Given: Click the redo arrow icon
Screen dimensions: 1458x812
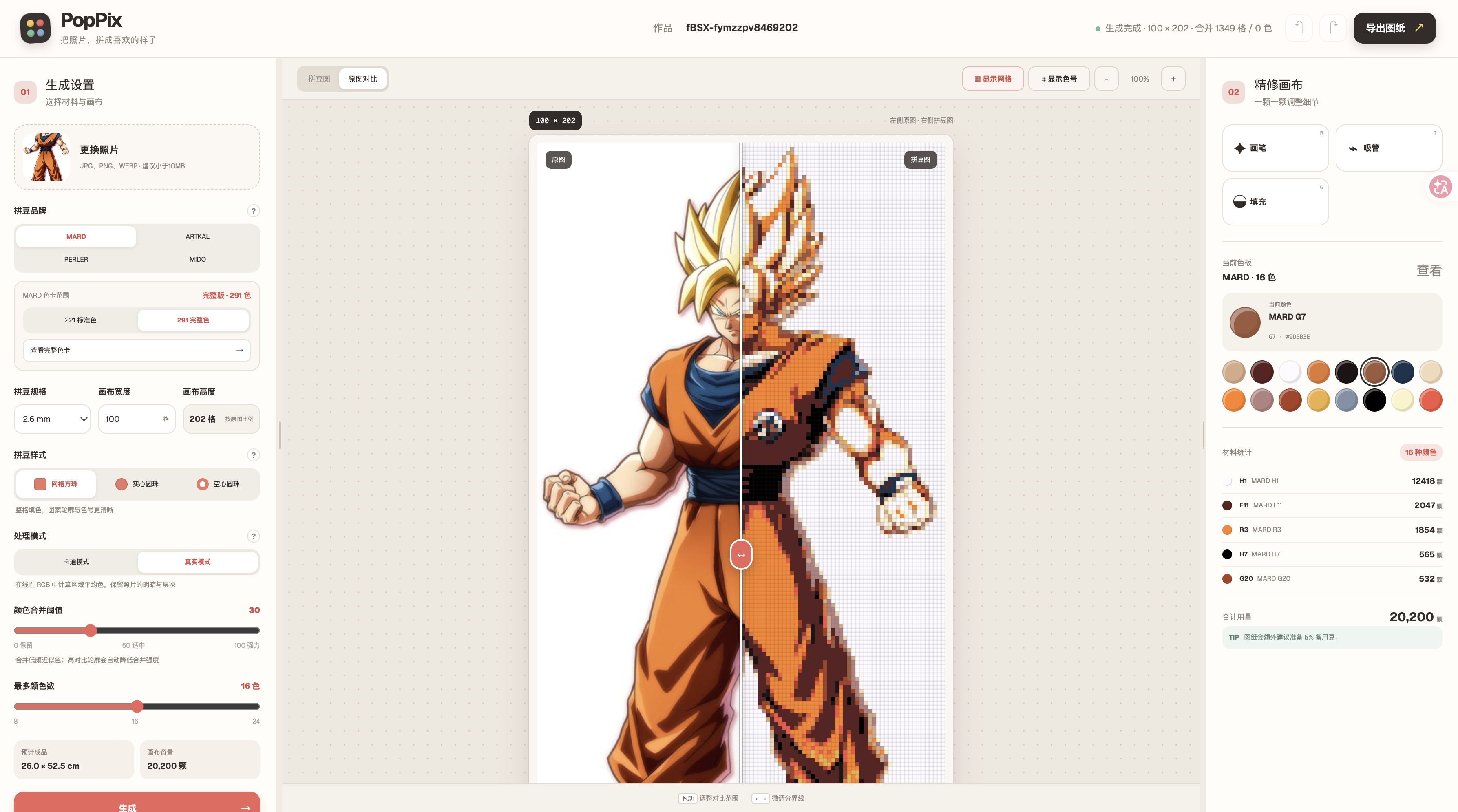Looking at the screenshot, I should (1333, 28).
